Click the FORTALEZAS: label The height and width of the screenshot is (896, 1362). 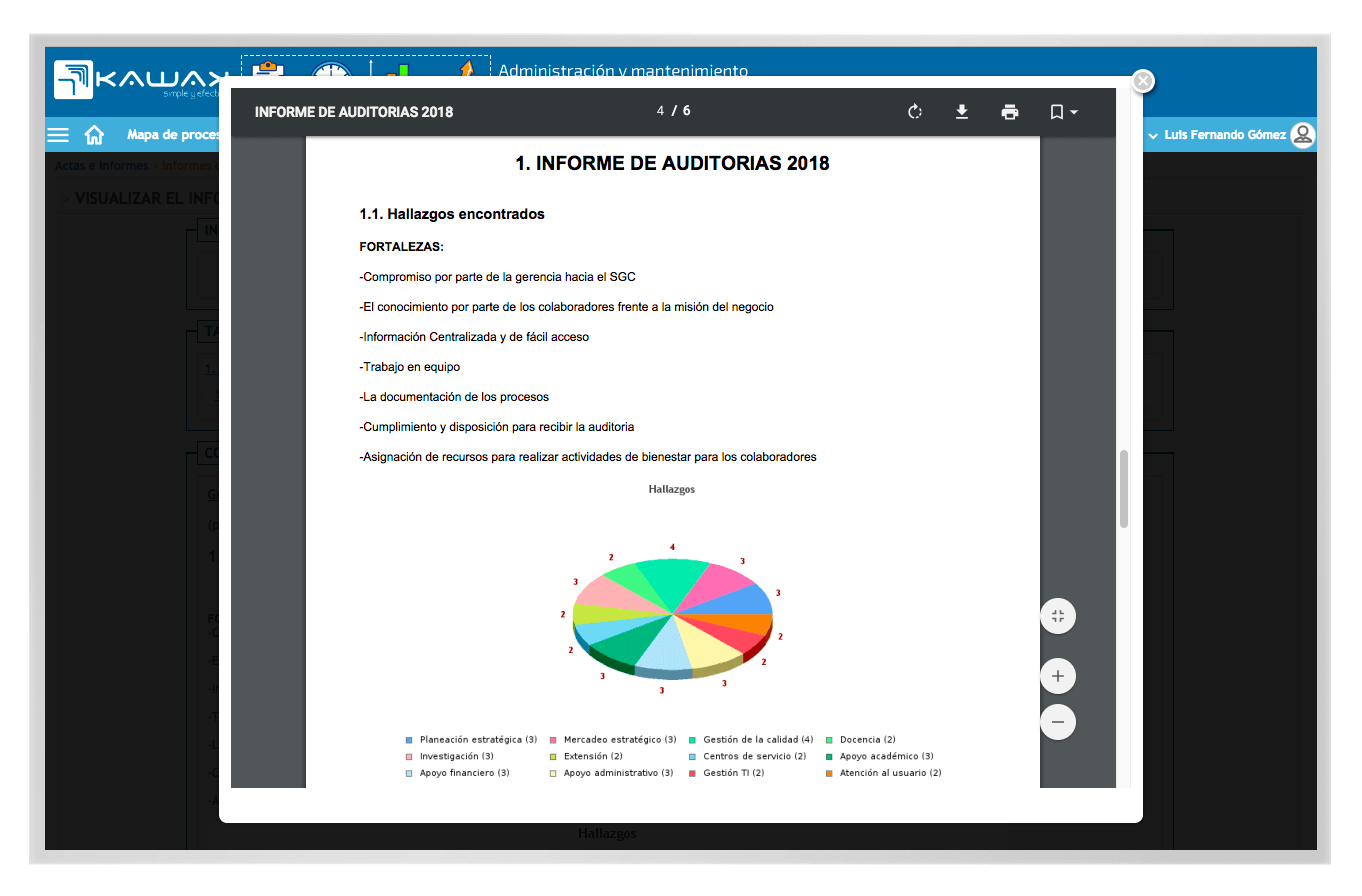click(x=402, y=246)
